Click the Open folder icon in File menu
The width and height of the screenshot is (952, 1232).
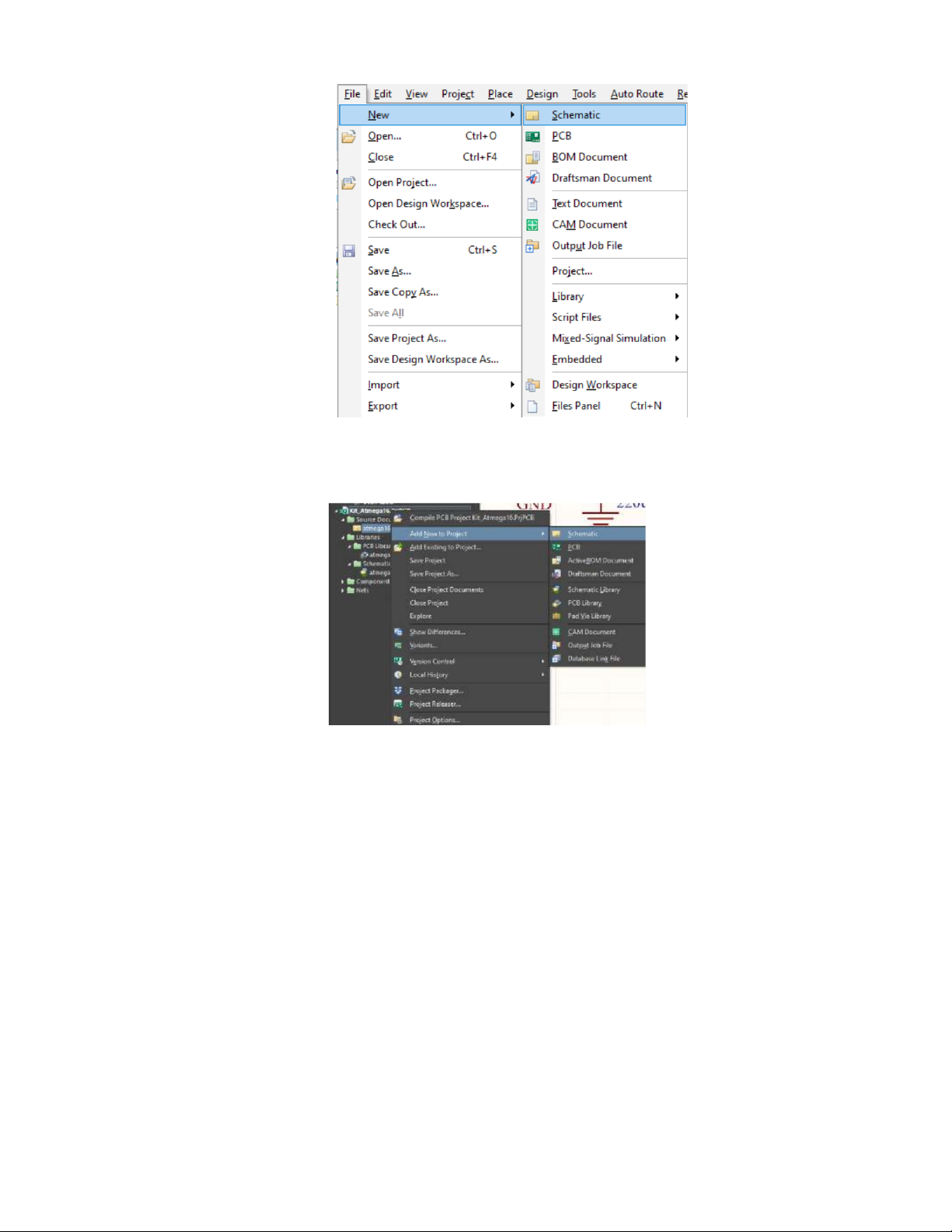click(349, 137)
